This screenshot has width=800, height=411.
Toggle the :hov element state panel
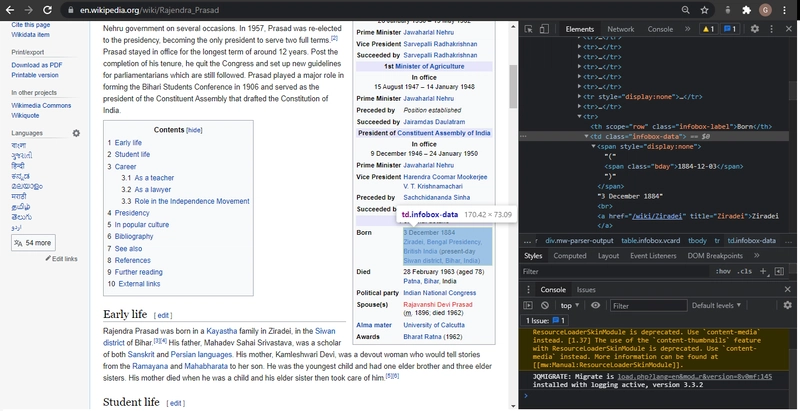tap(722, 271)
